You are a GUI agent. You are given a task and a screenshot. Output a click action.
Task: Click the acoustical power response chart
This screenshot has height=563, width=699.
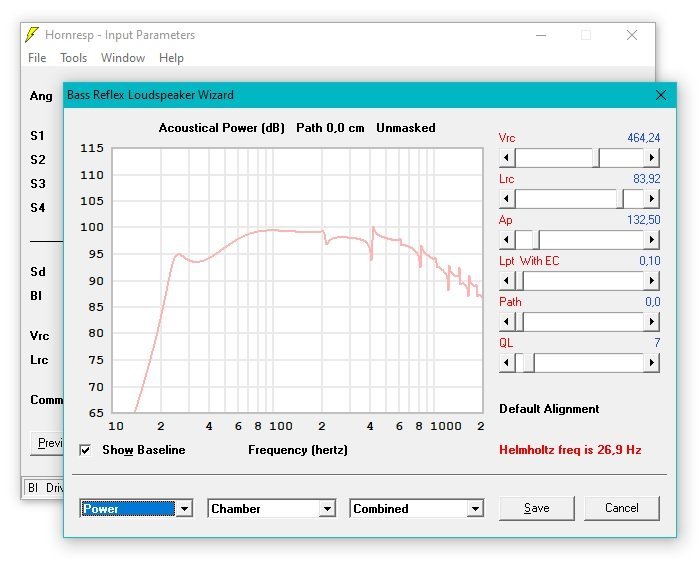click(x=297, y=280)
